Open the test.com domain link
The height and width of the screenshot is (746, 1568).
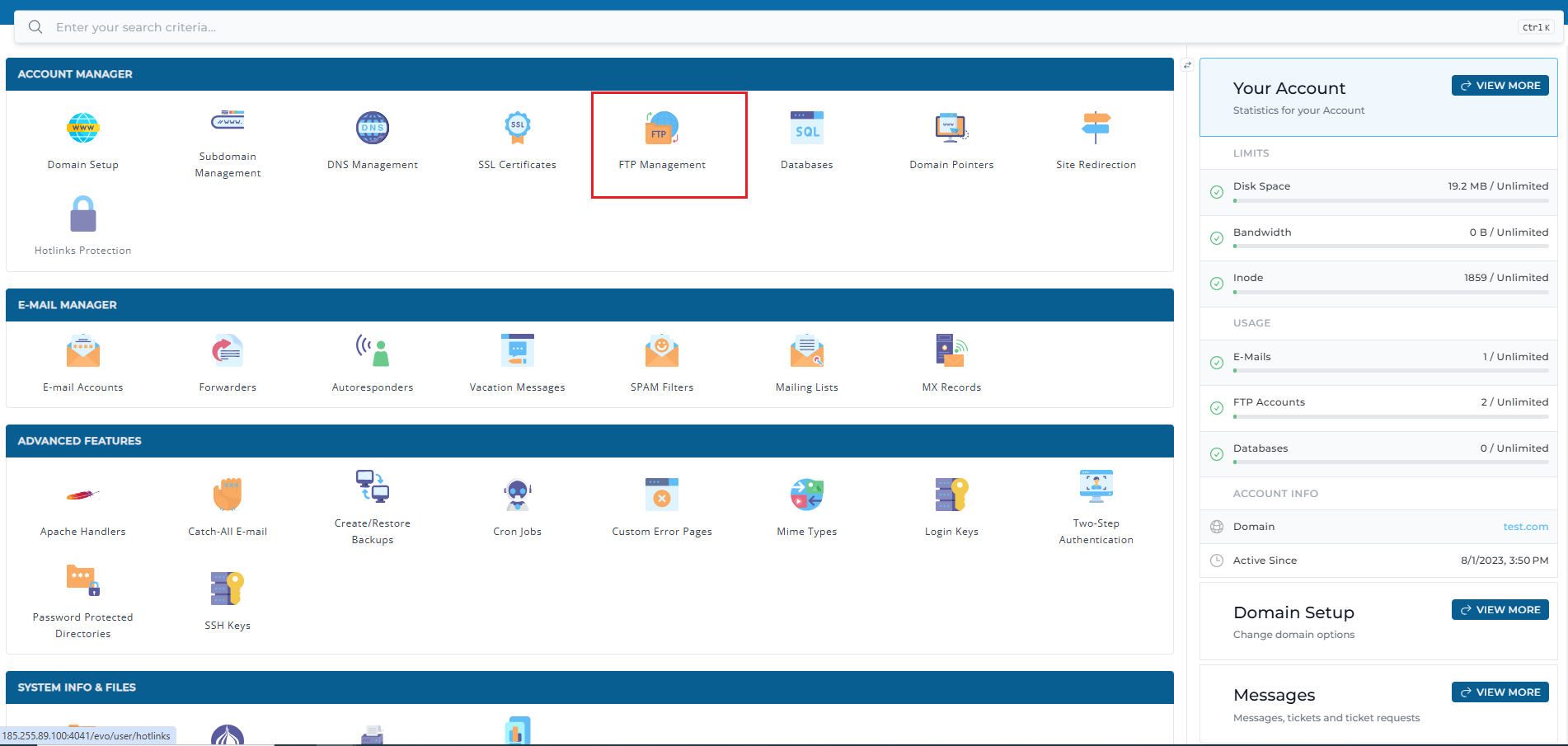(x=1524, y=527)
